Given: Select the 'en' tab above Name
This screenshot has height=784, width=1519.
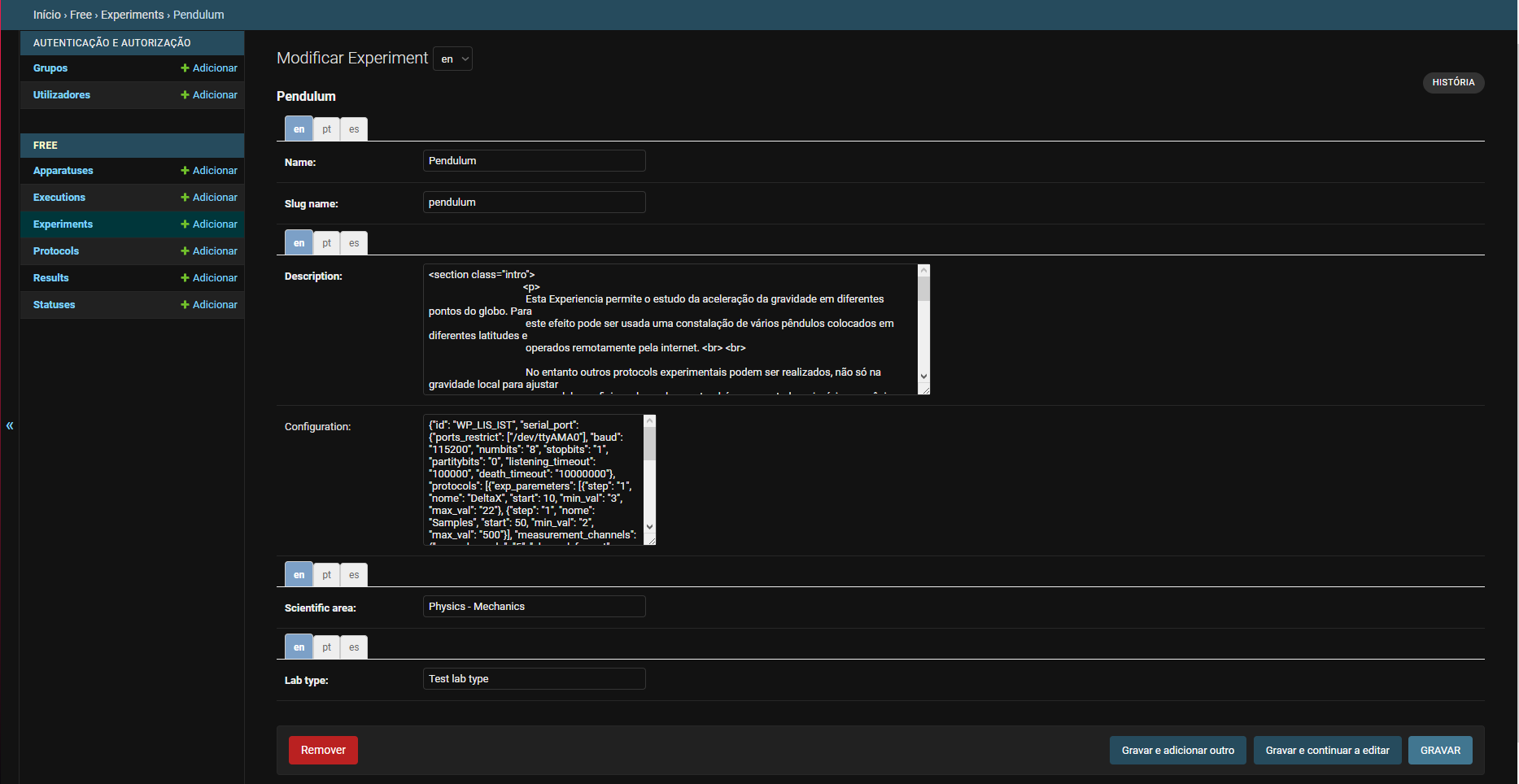Looking at the screenshot, I should [x=299, y=129].
